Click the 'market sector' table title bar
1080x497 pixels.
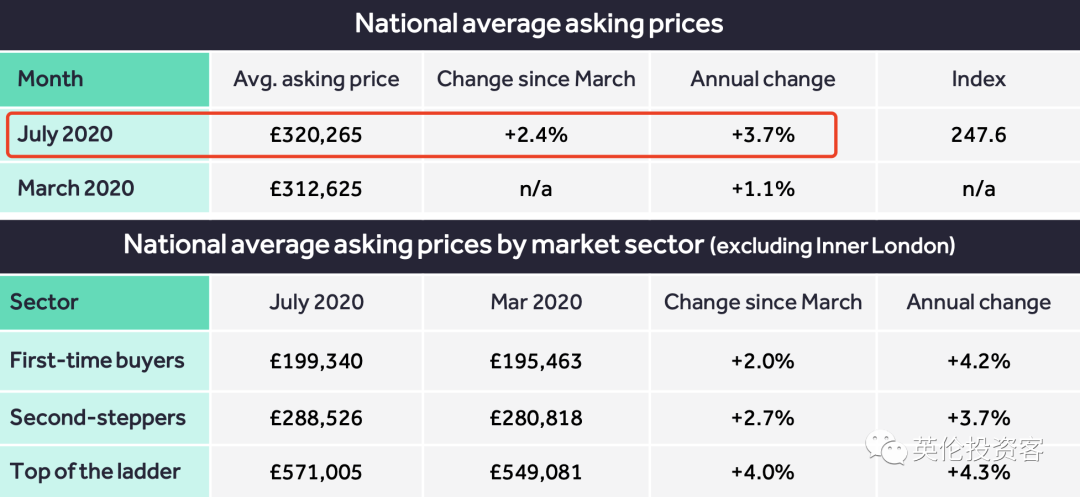(x=539, y=245)
